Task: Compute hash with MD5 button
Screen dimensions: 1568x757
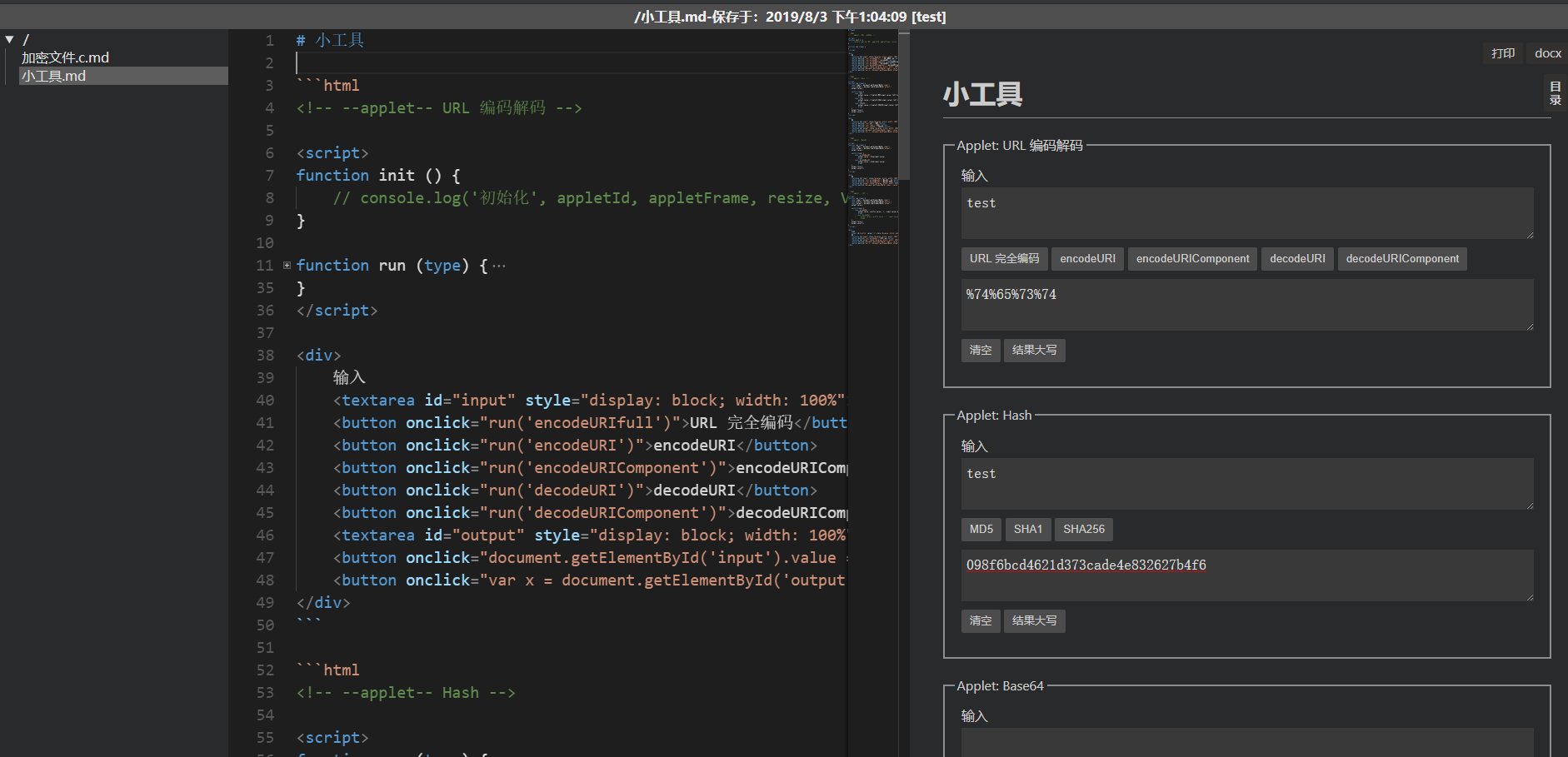Action: [x=981, y=530]
